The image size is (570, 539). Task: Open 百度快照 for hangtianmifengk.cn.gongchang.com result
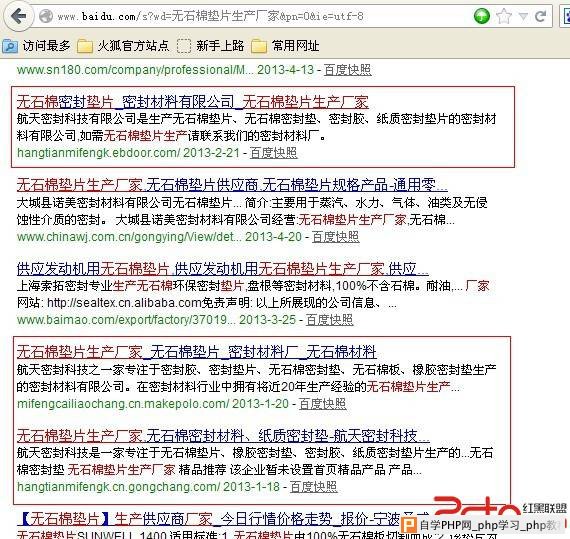[x=314, y=487]
